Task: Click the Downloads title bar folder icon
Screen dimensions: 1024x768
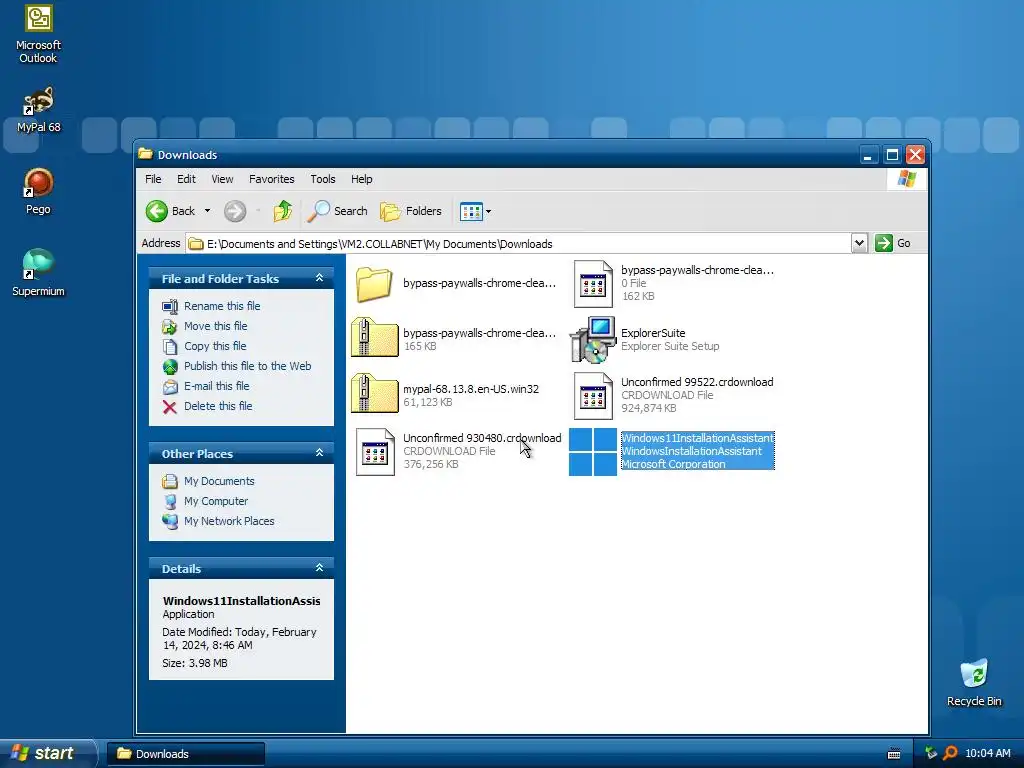Action: tap(145, 154)
